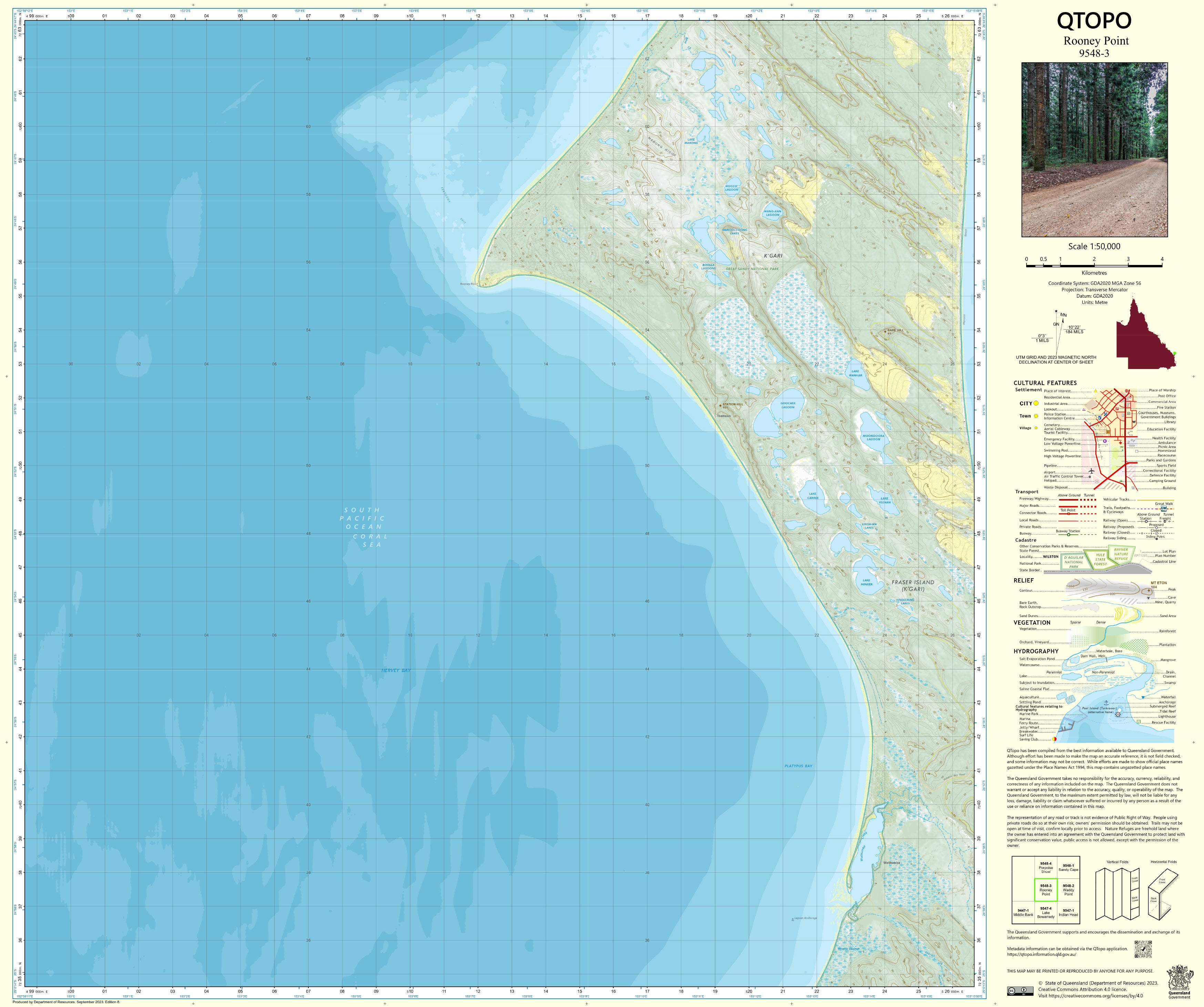This screenshot has width=1204, height=1007.
Task: Click the Hervey Bay label on map
Action: coord(396,670)
